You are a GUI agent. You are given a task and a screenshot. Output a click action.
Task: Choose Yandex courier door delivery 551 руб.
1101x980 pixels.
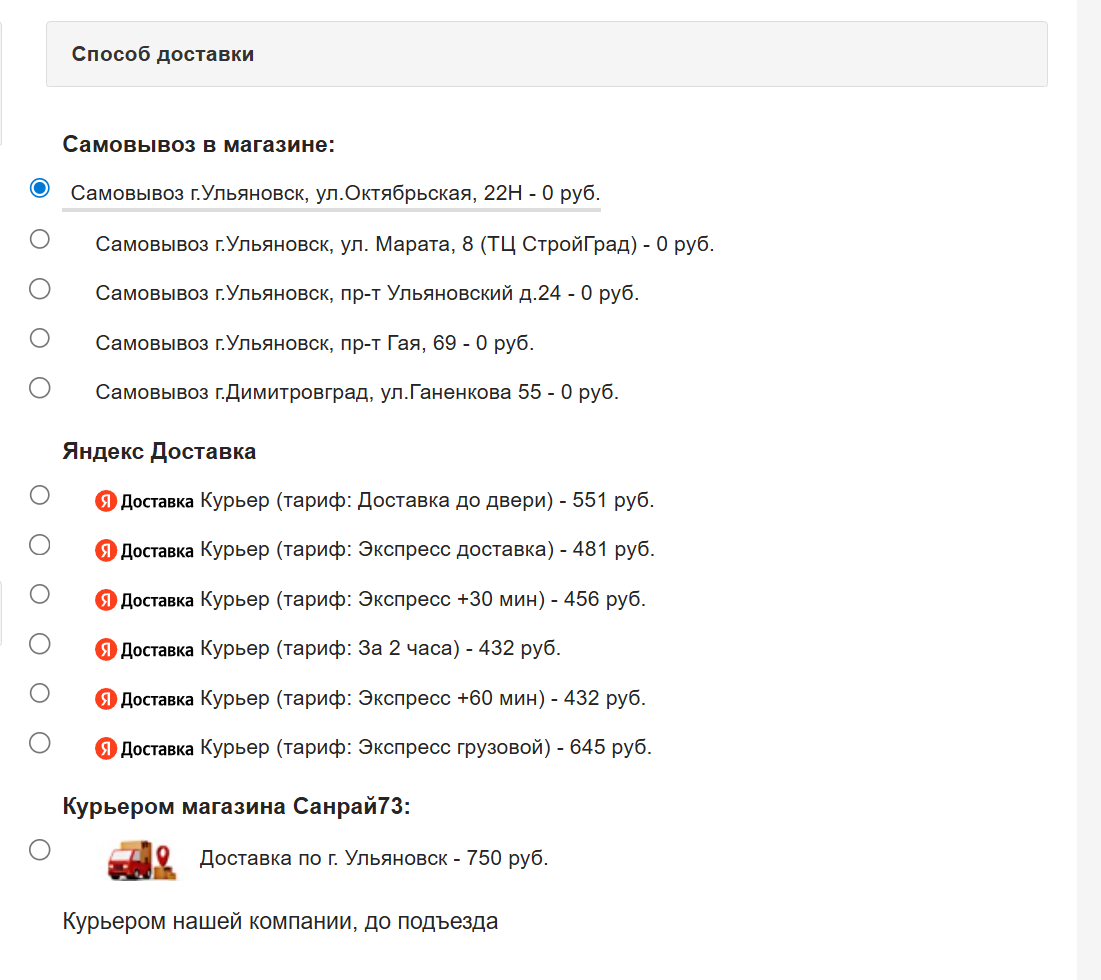(40, 495)
